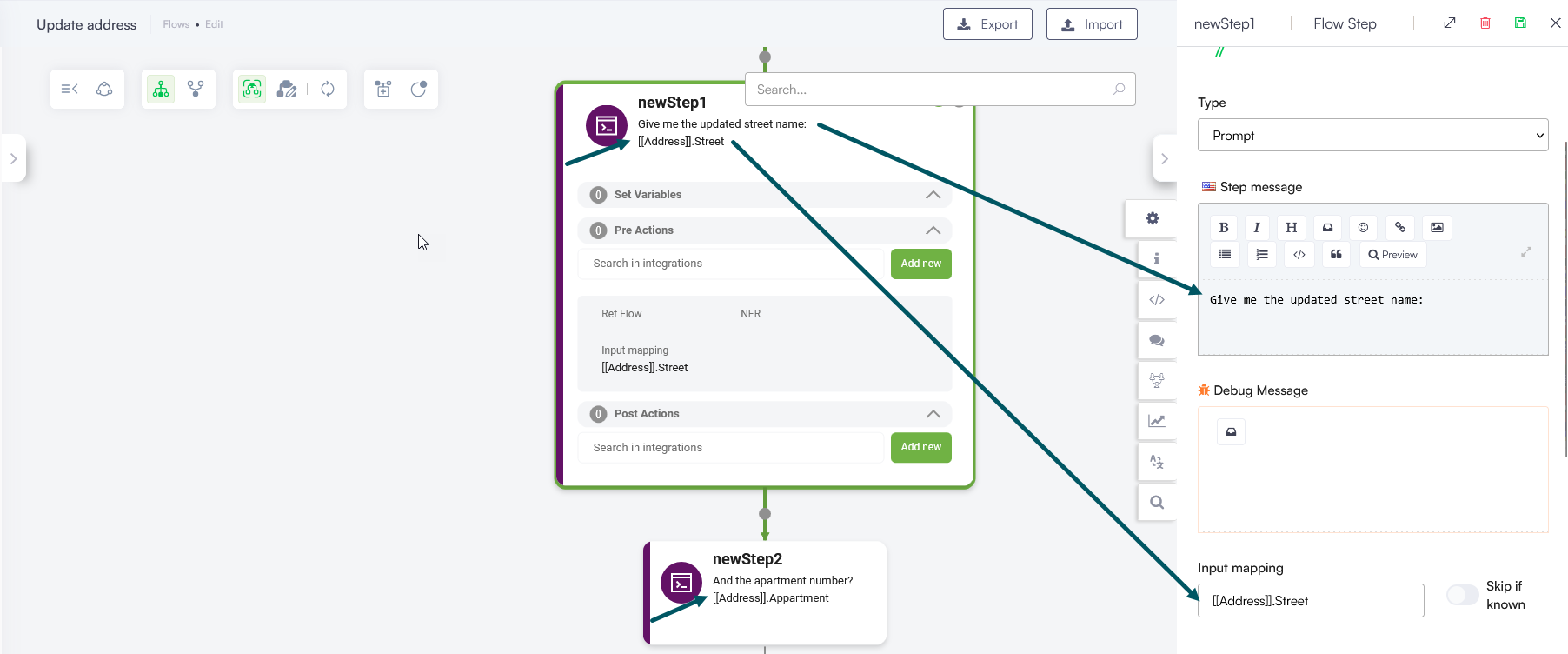Insert an emoji via the smiley icon
The image size is (1568, 654).
[1363, 228]
